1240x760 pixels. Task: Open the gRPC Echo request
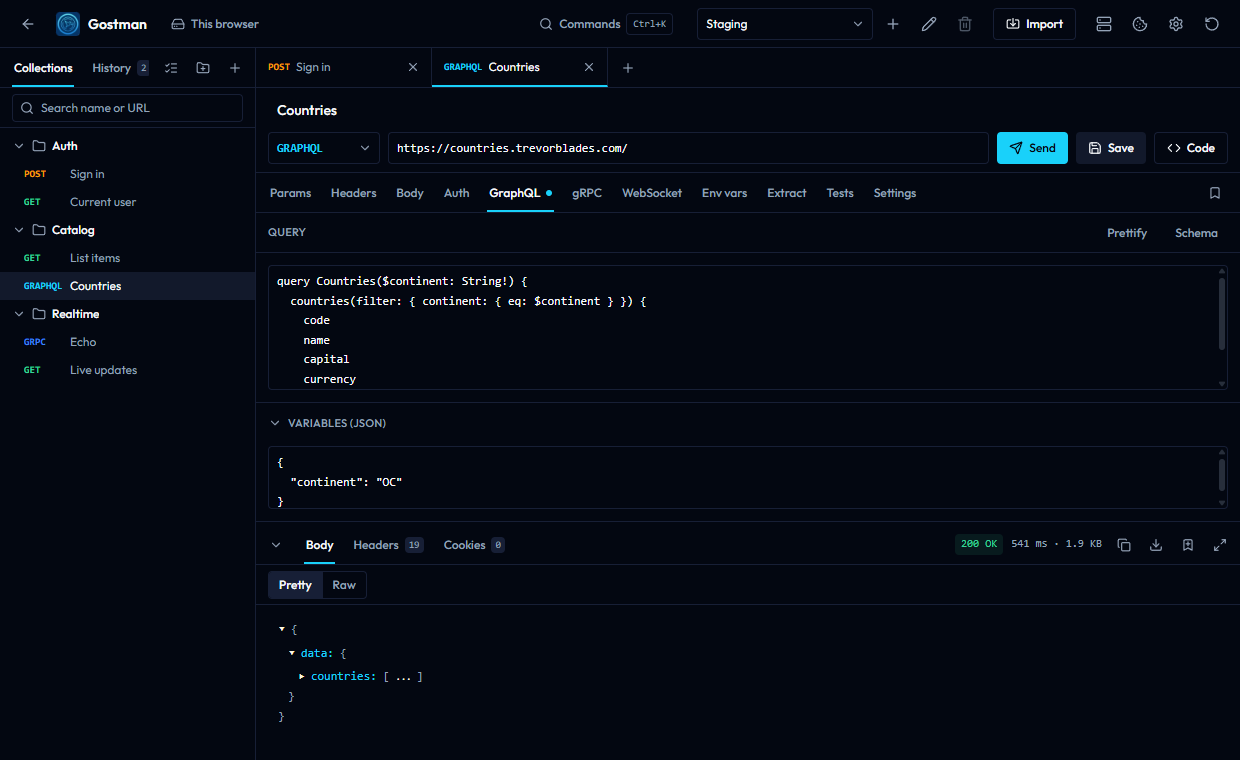click(x=127, y=342)
